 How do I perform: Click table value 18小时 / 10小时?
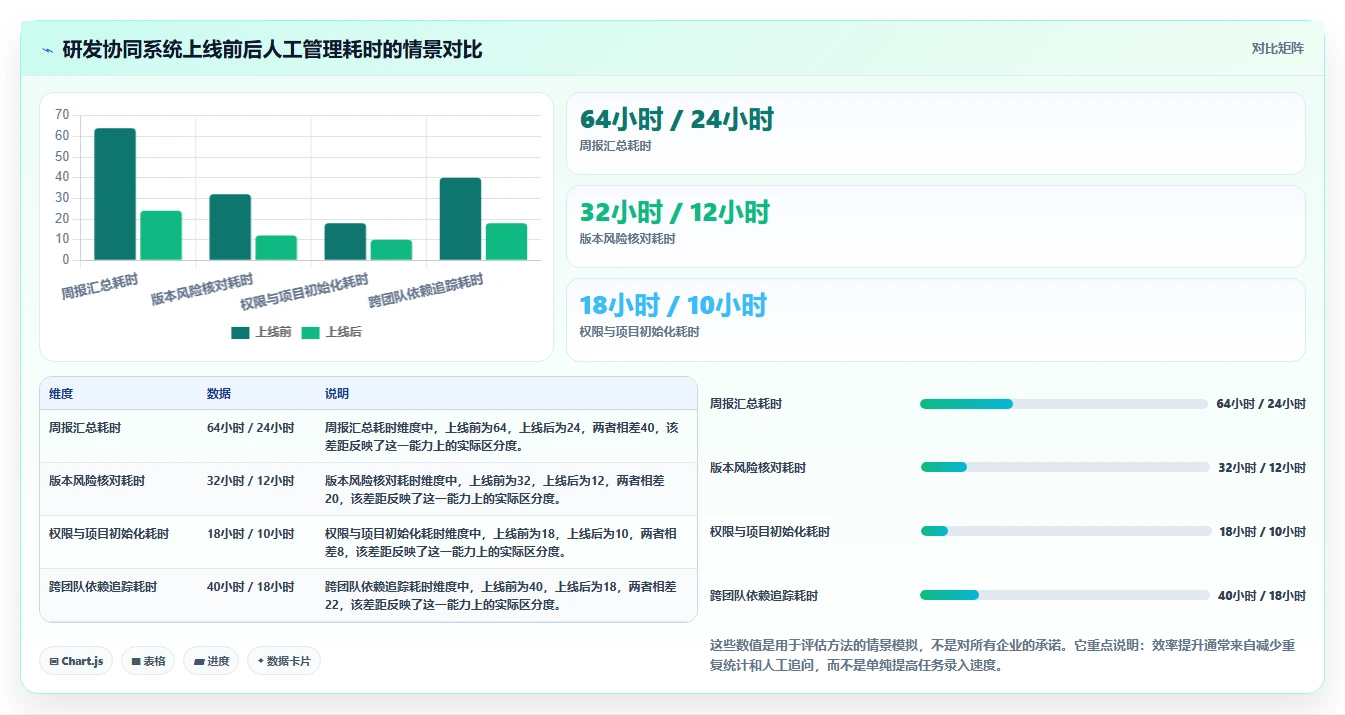[x=251, y=533]
